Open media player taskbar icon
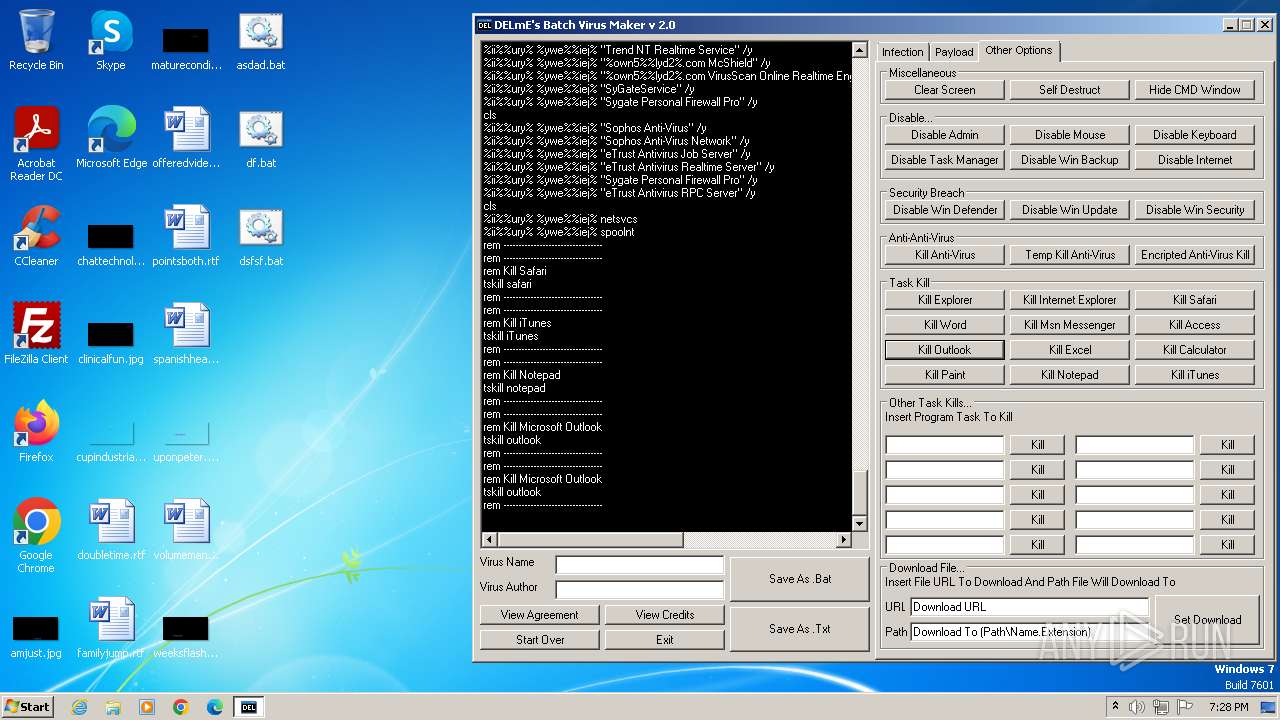 [147, 707]
